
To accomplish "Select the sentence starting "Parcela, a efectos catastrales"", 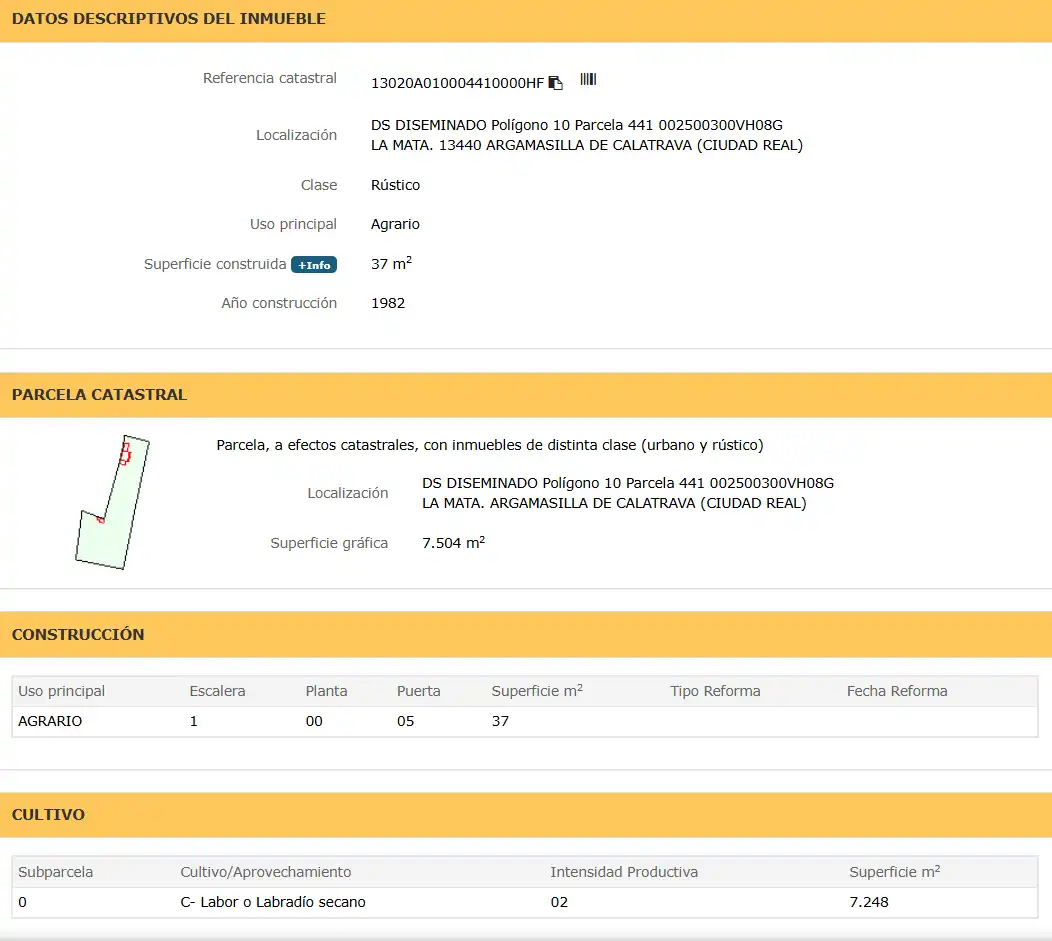I will pos(490,445).
